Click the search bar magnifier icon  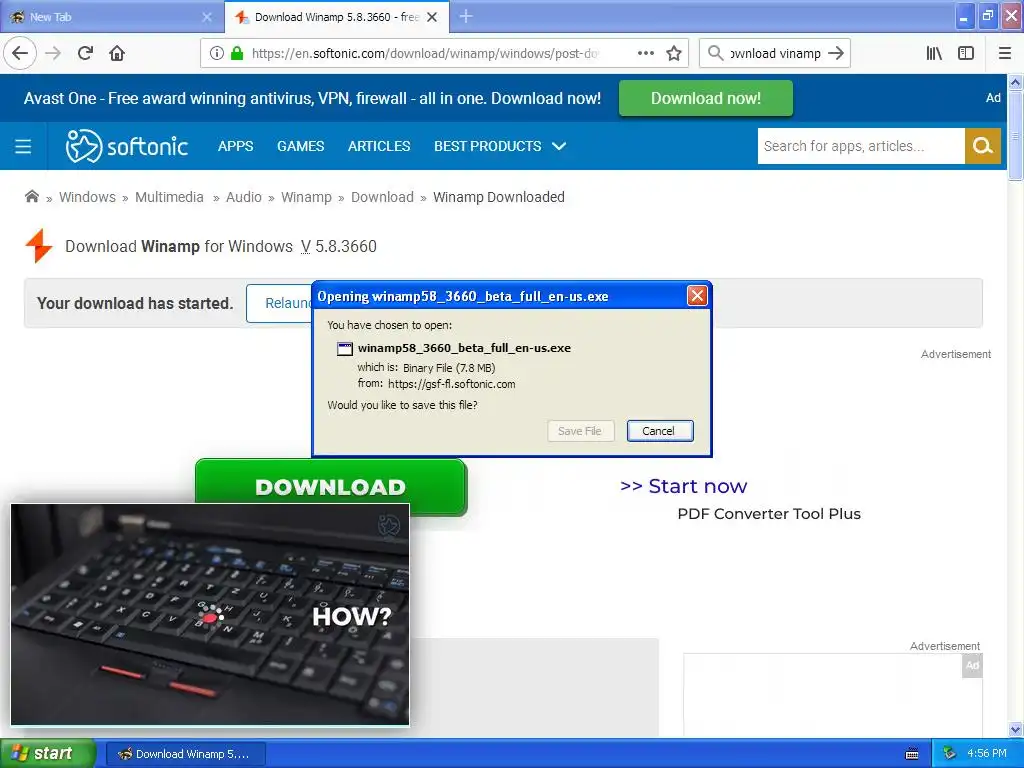click(x=716, y=53)
